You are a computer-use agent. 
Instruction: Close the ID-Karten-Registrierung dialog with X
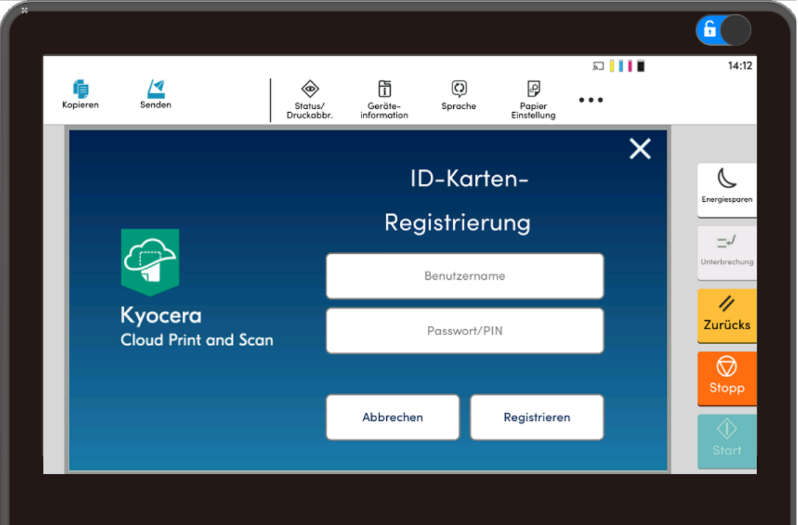[x=640, y=149]
